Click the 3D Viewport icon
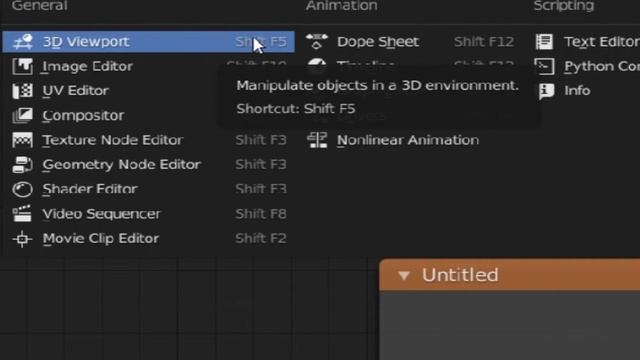The width and height of the screenshot is (640, 360). pos(22,42)
